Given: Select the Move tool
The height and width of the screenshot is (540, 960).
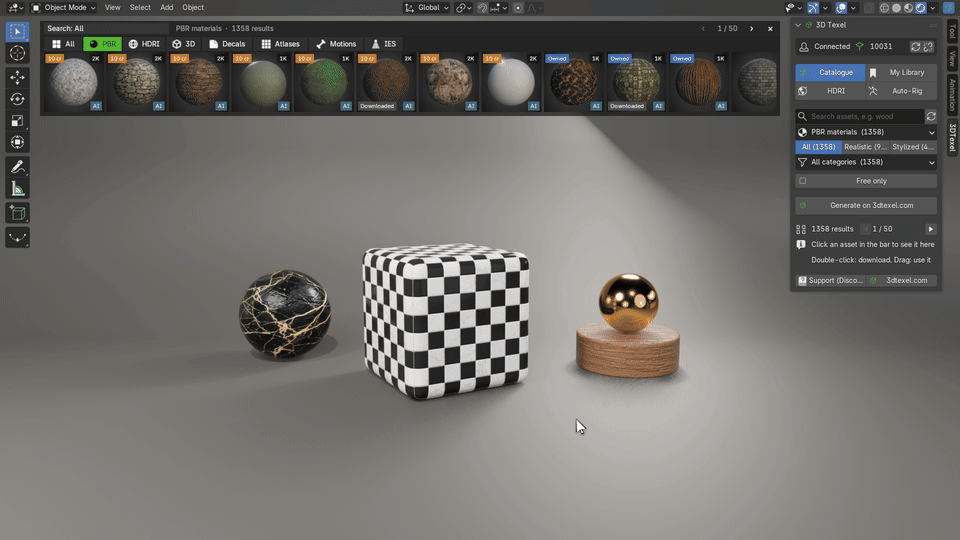Looking at the screenshot, I should coord(17,77).
